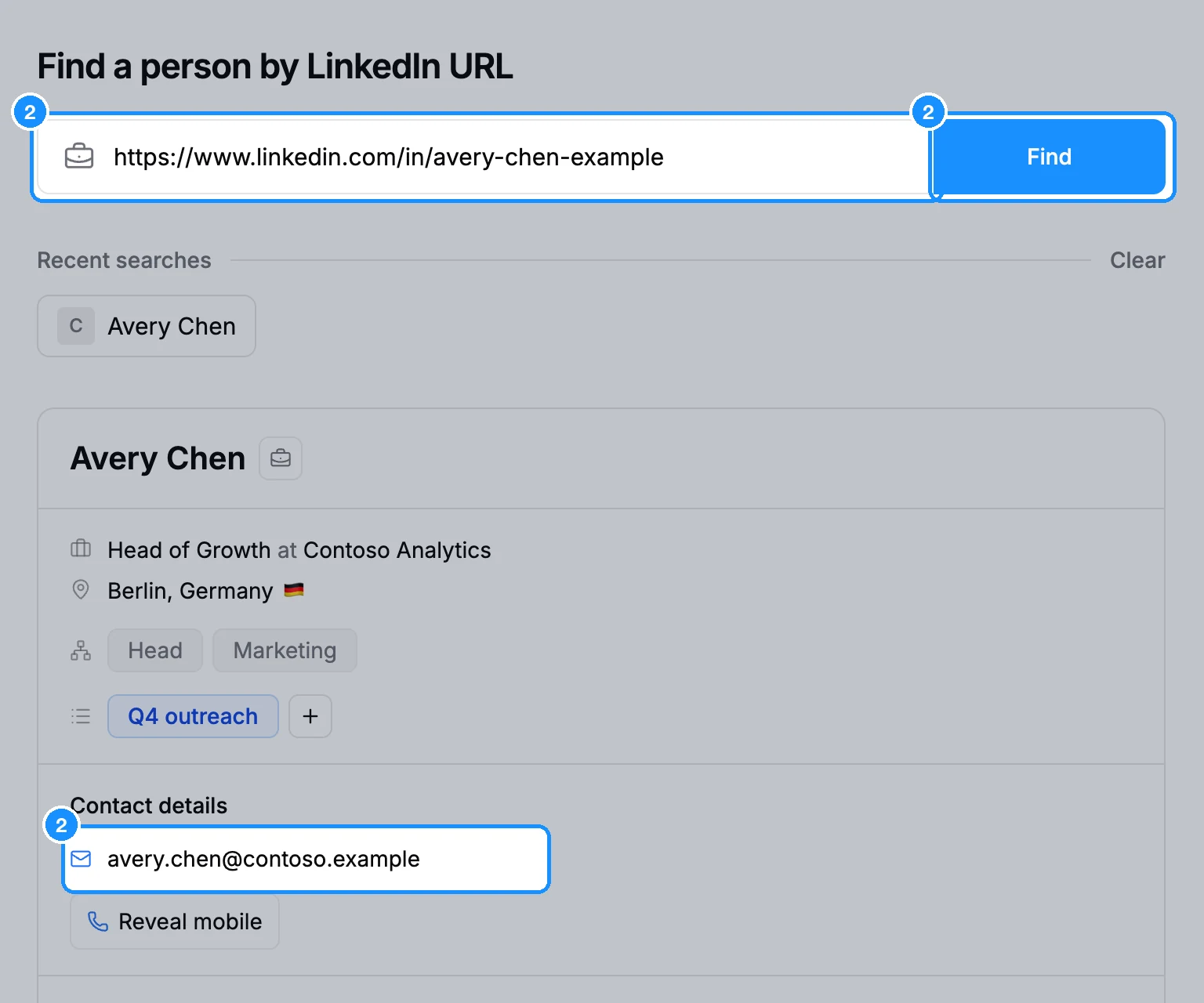Open the Q4 outreach list tag

(x=193, y=716)
